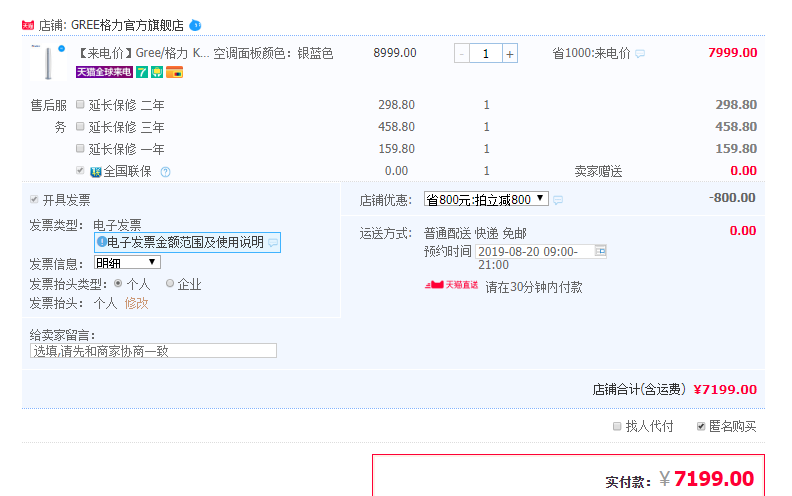Click the 8999.00 original price
This screenshot has height=496, width=792.
pos(395,53)
